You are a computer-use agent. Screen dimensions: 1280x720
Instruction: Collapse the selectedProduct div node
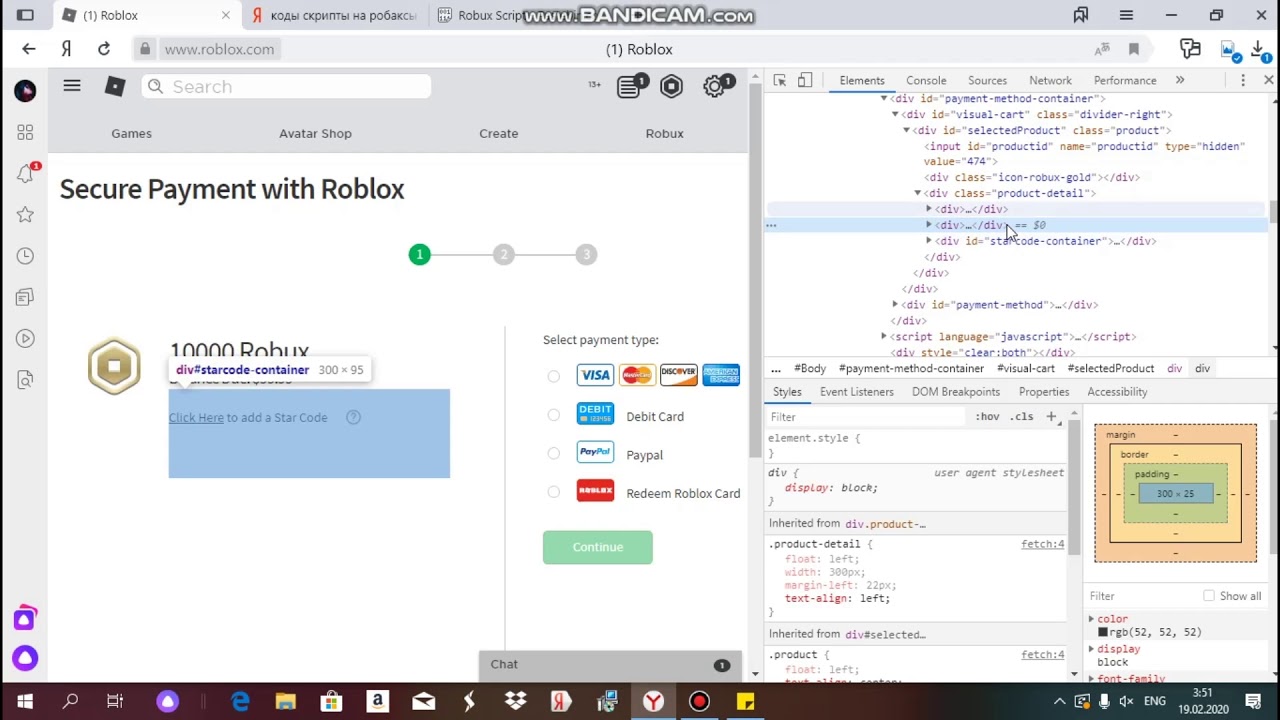tap(907, 130)
